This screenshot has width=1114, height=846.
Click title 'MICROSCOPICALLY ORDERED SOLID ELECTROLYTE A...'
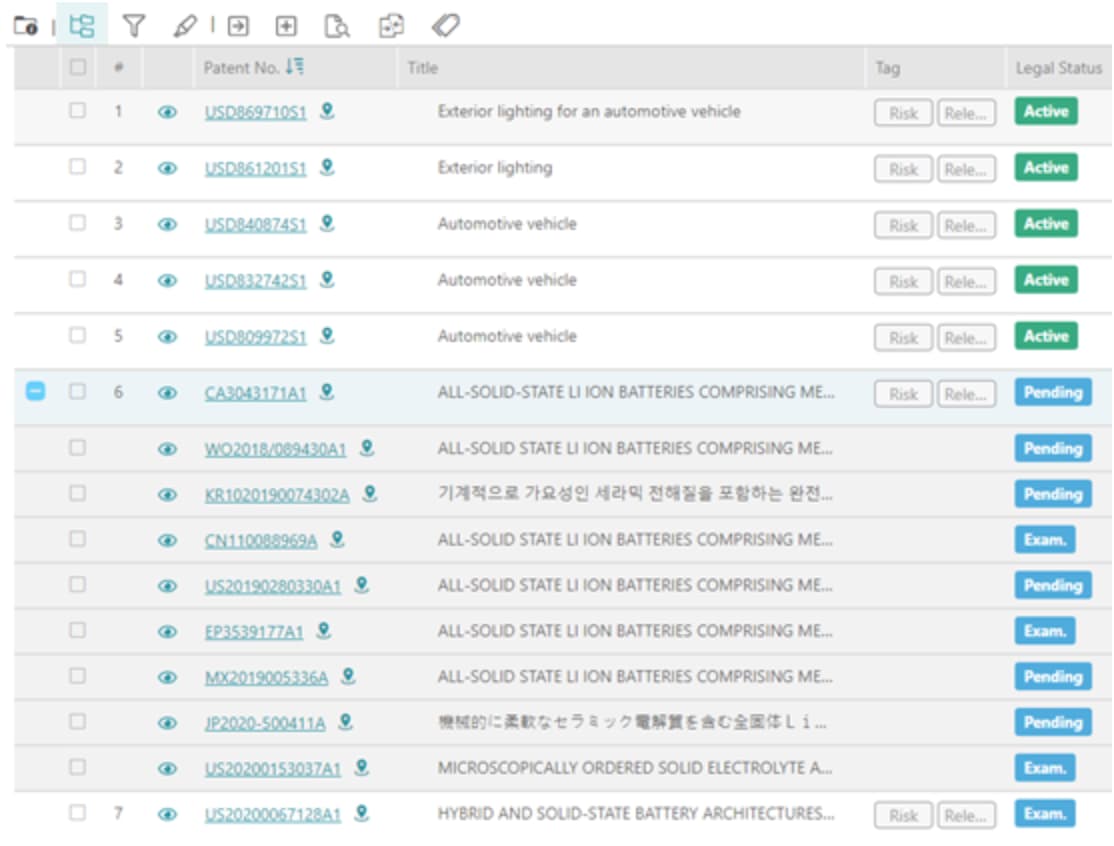[634, 768]
